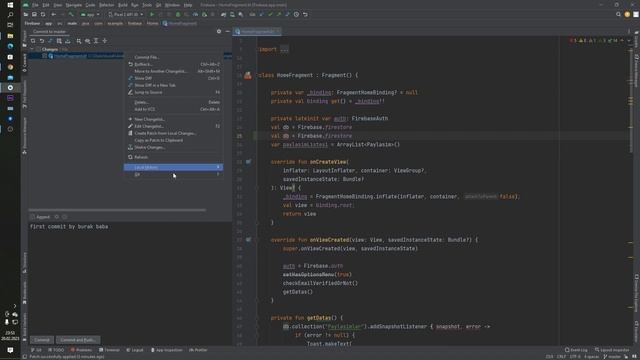640x360 pixels.
Task: Open the Event Log at bottom right
Action: point(576,350)
